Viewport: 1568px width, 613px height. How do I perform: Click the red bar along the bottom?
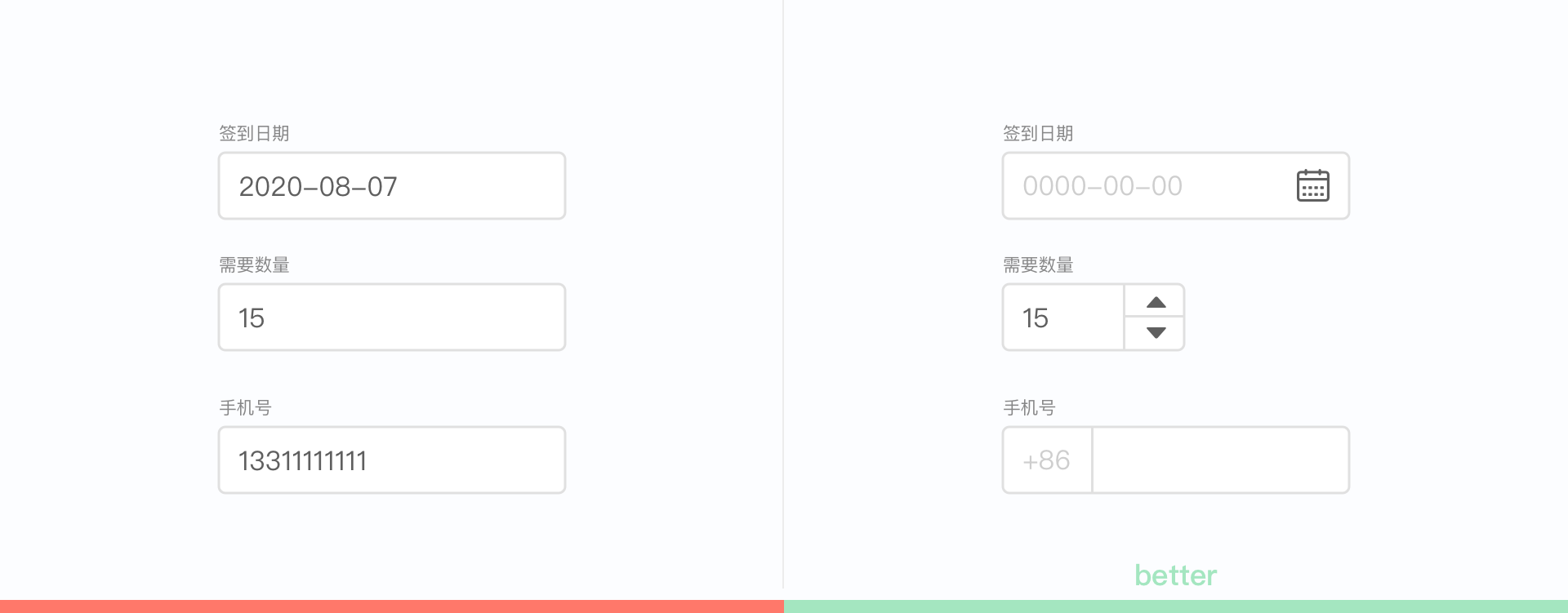tap(391, 606)
